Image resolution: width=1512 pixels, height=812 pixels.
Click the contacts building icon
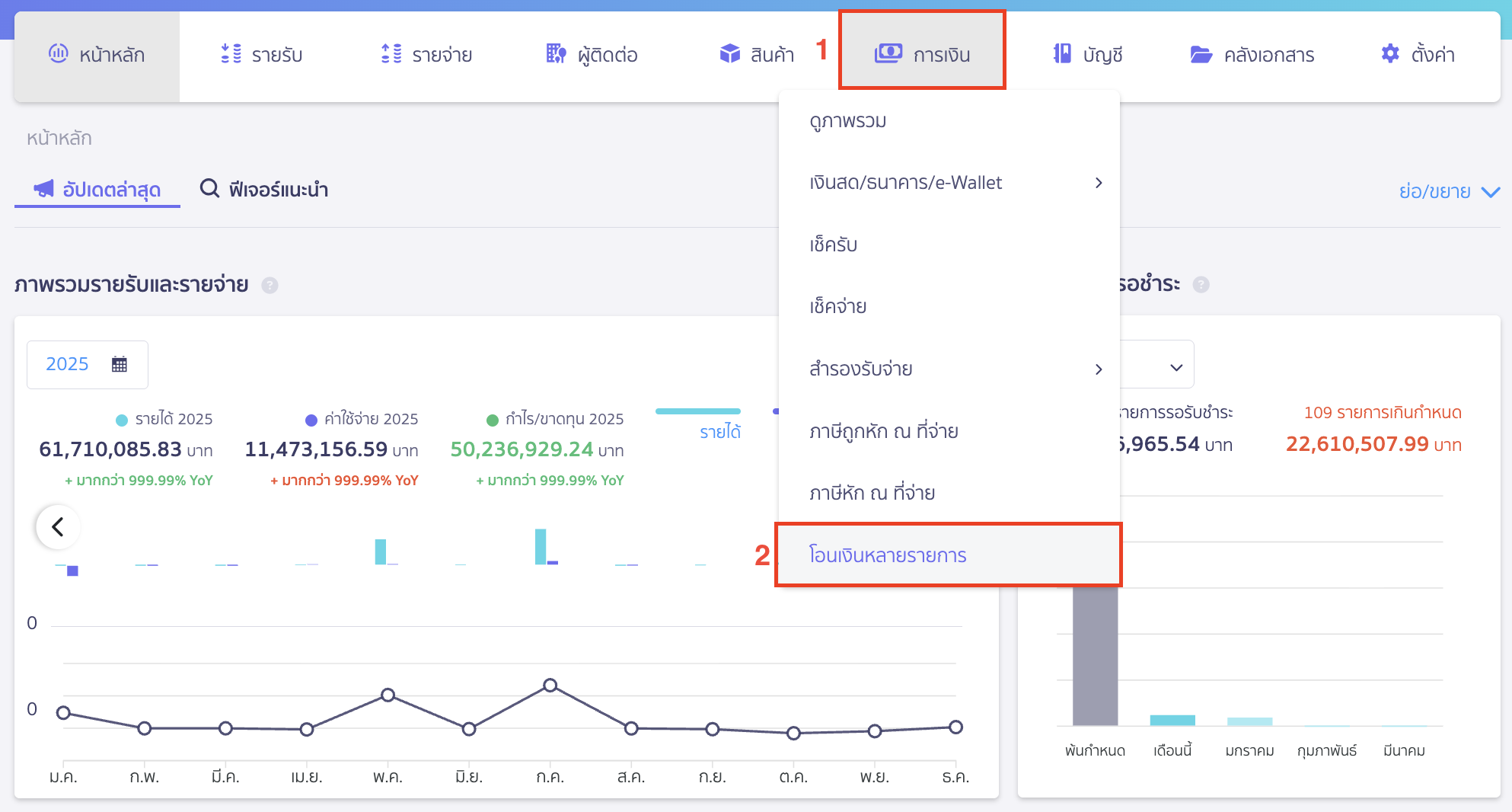point(556,53)
